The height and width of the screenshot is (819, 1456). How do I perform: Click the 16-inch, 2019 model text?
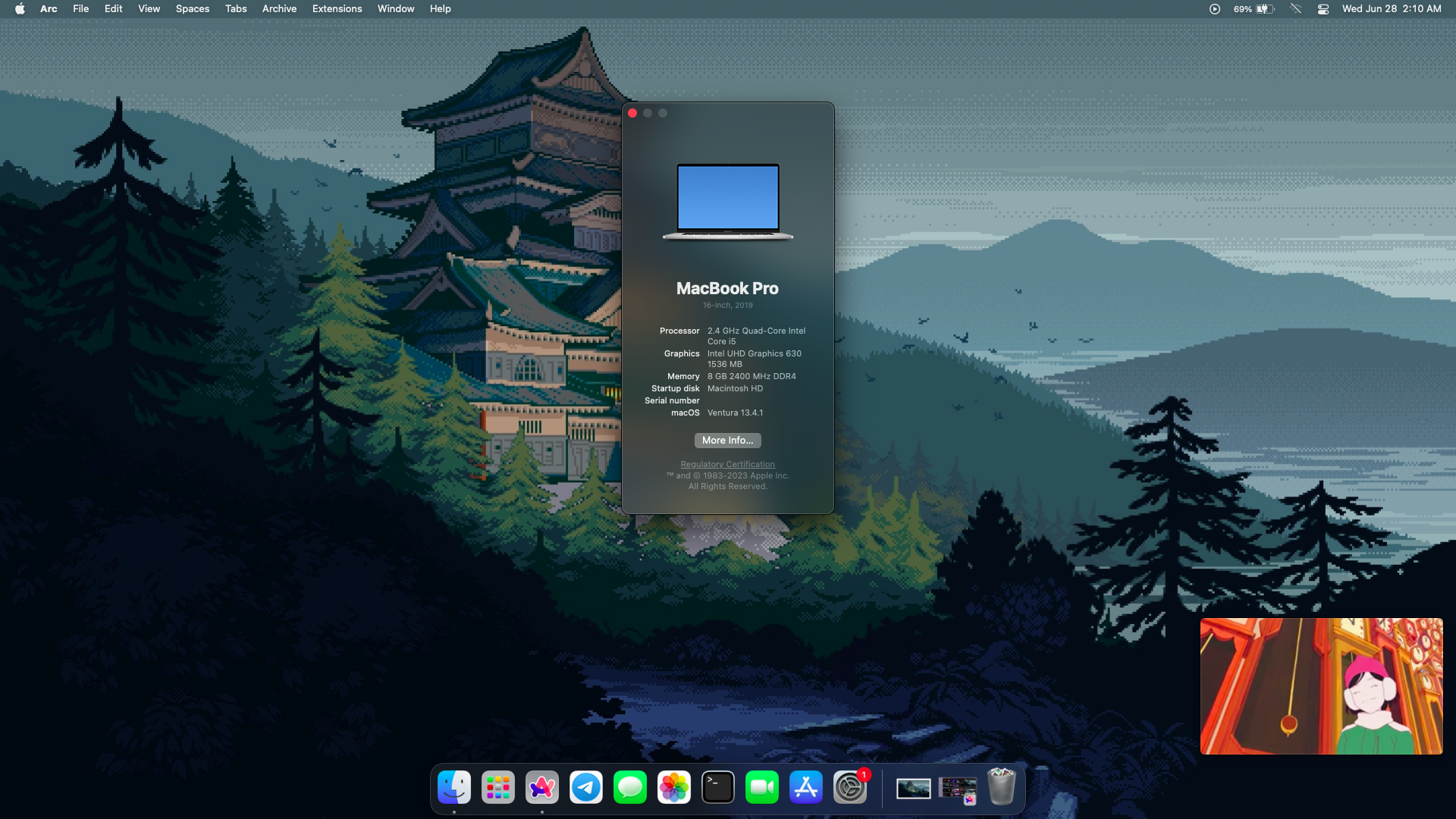click(x=728, y=306)
